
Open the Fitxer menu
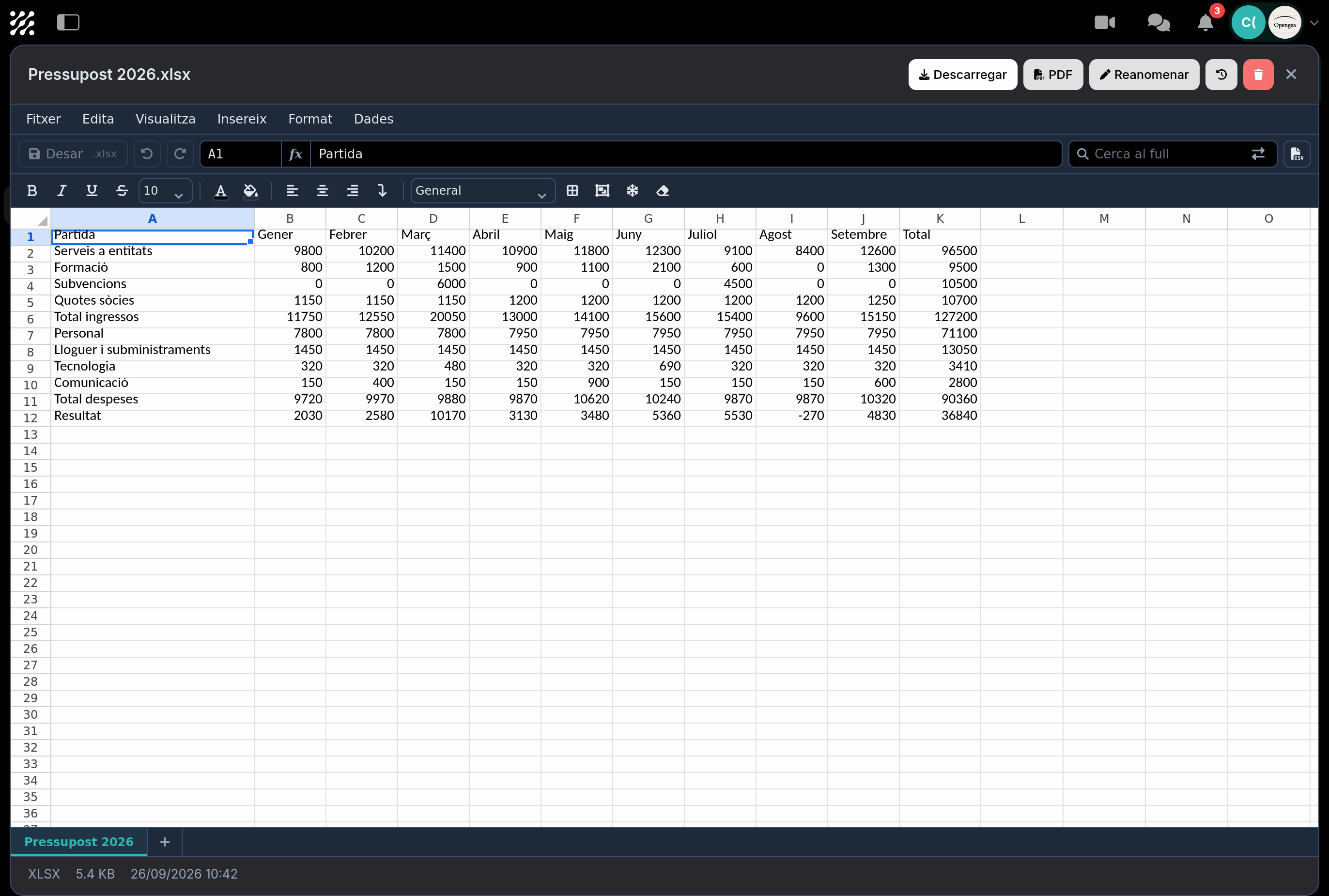coord(44,119)
